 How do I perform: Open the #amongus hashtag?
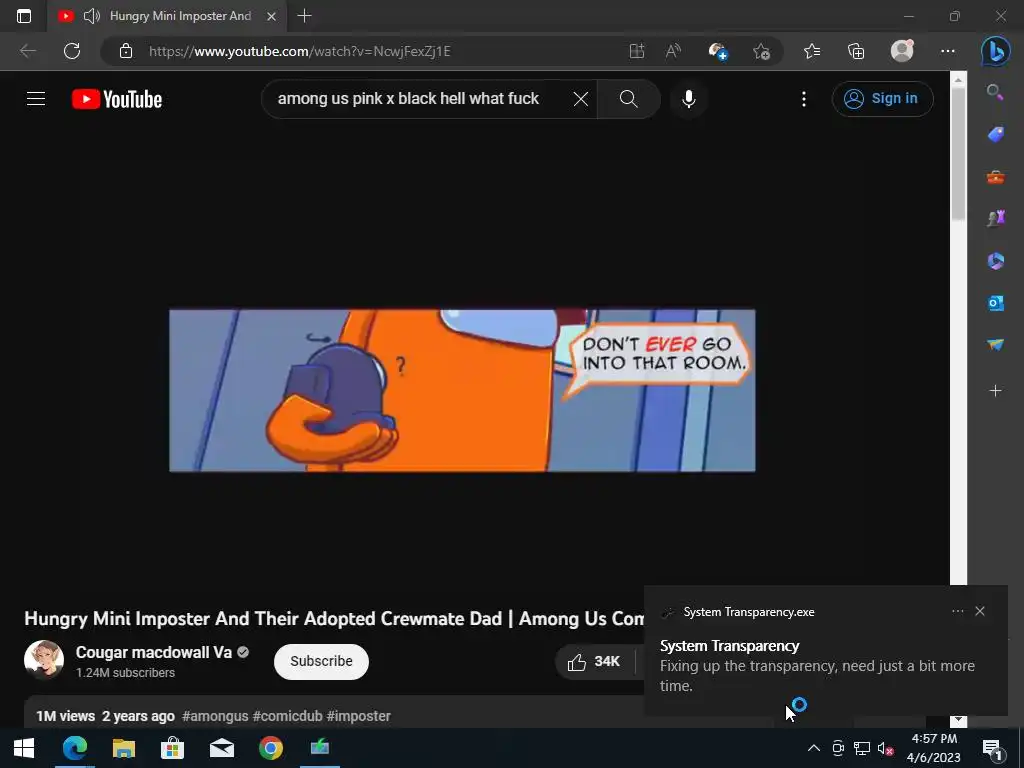pos(215,716)
